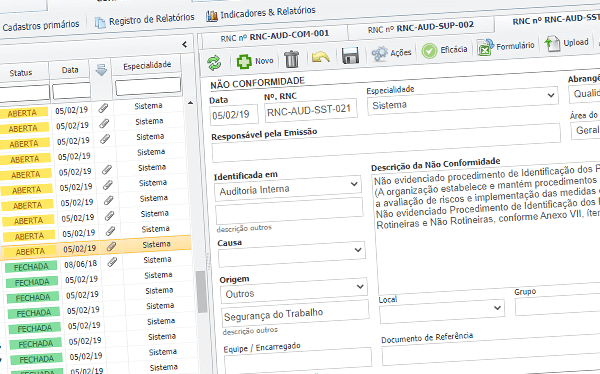Click the green refresh arrows icon
This screenshot has height=374, width=600.
[x=214, y=63]
